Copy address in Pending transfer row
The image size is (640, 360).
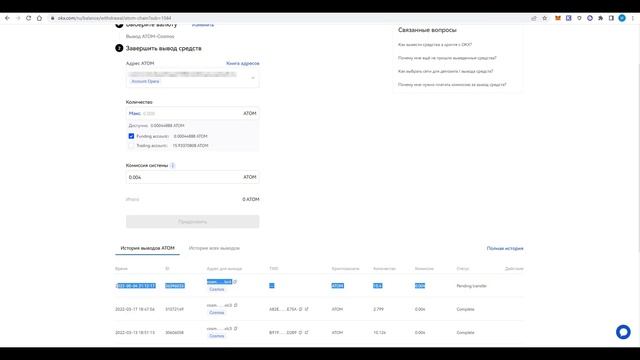click(235, 282)
